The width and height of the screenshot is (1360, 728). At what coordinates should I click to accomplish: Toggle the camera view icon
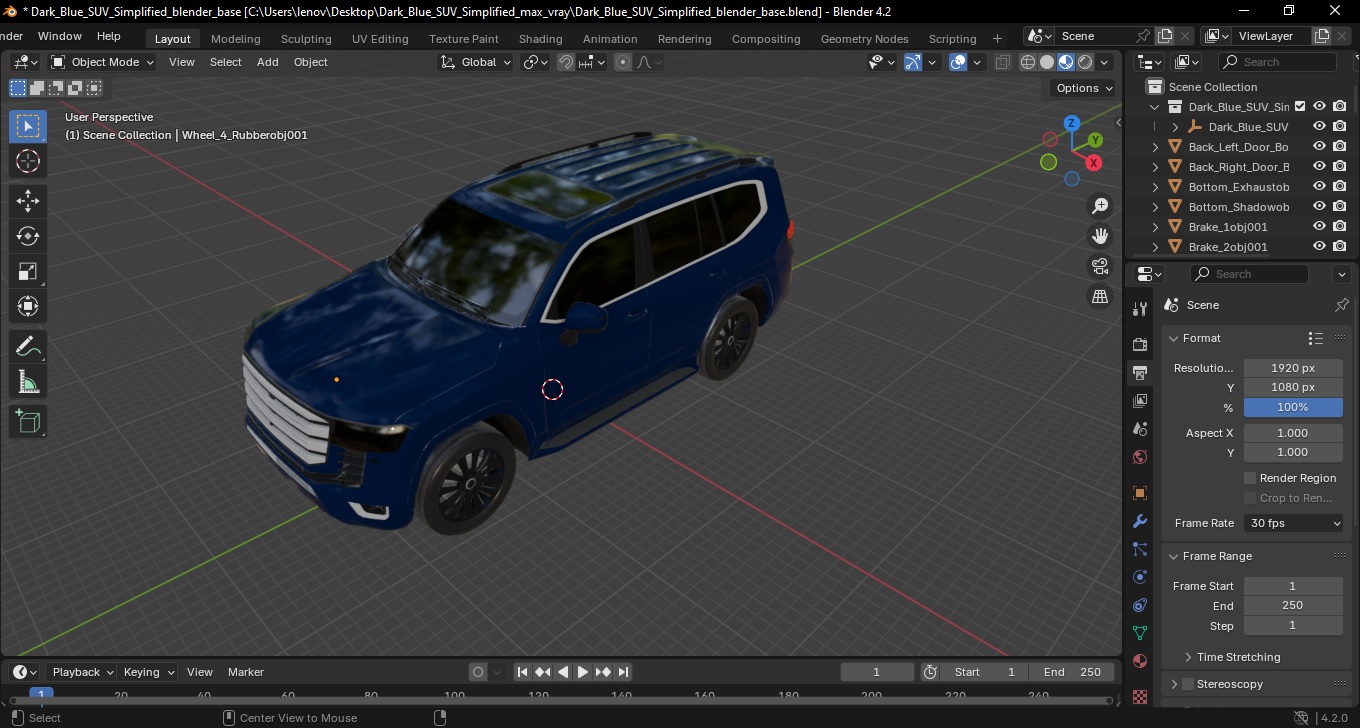point(1100,266)
